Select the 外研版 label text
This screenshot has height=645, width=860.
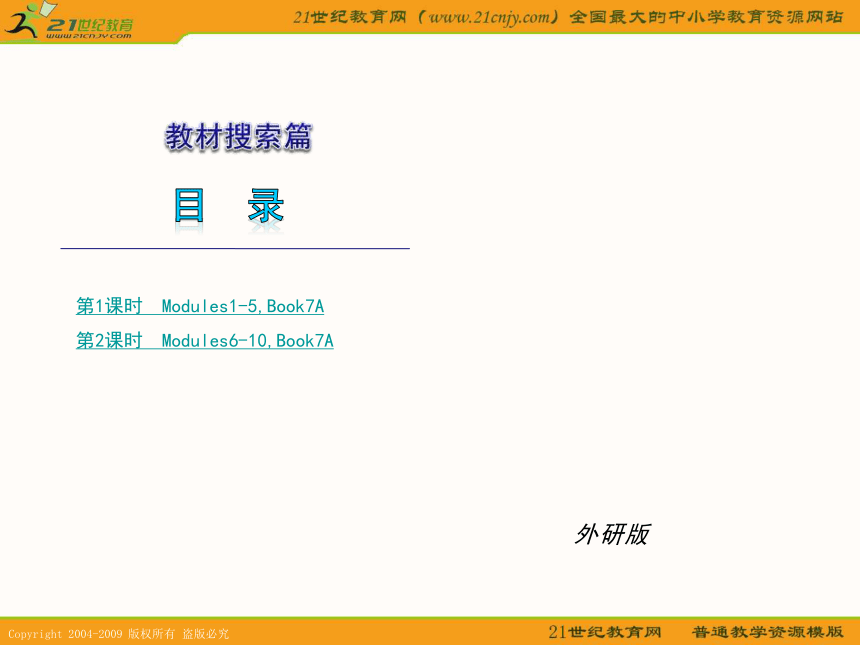tap(612, 534)
